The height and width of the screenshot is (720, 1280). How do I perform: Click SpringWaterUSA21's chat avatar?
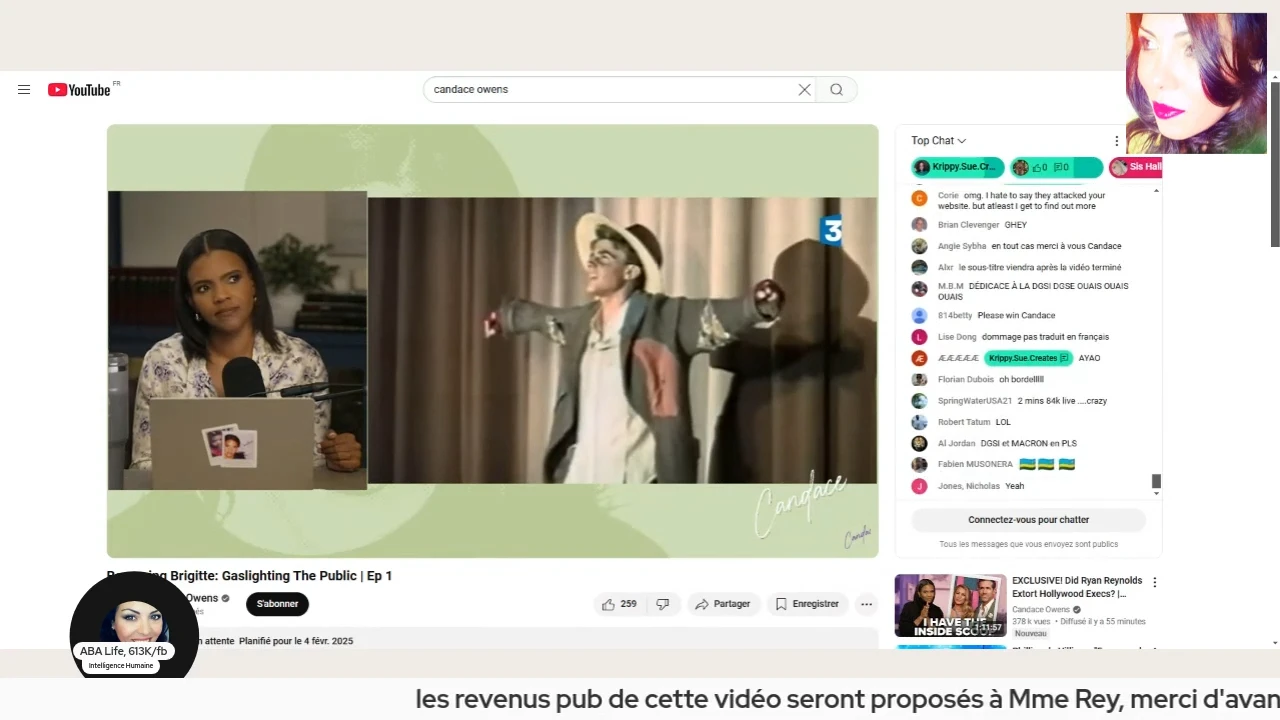point(919,401)
